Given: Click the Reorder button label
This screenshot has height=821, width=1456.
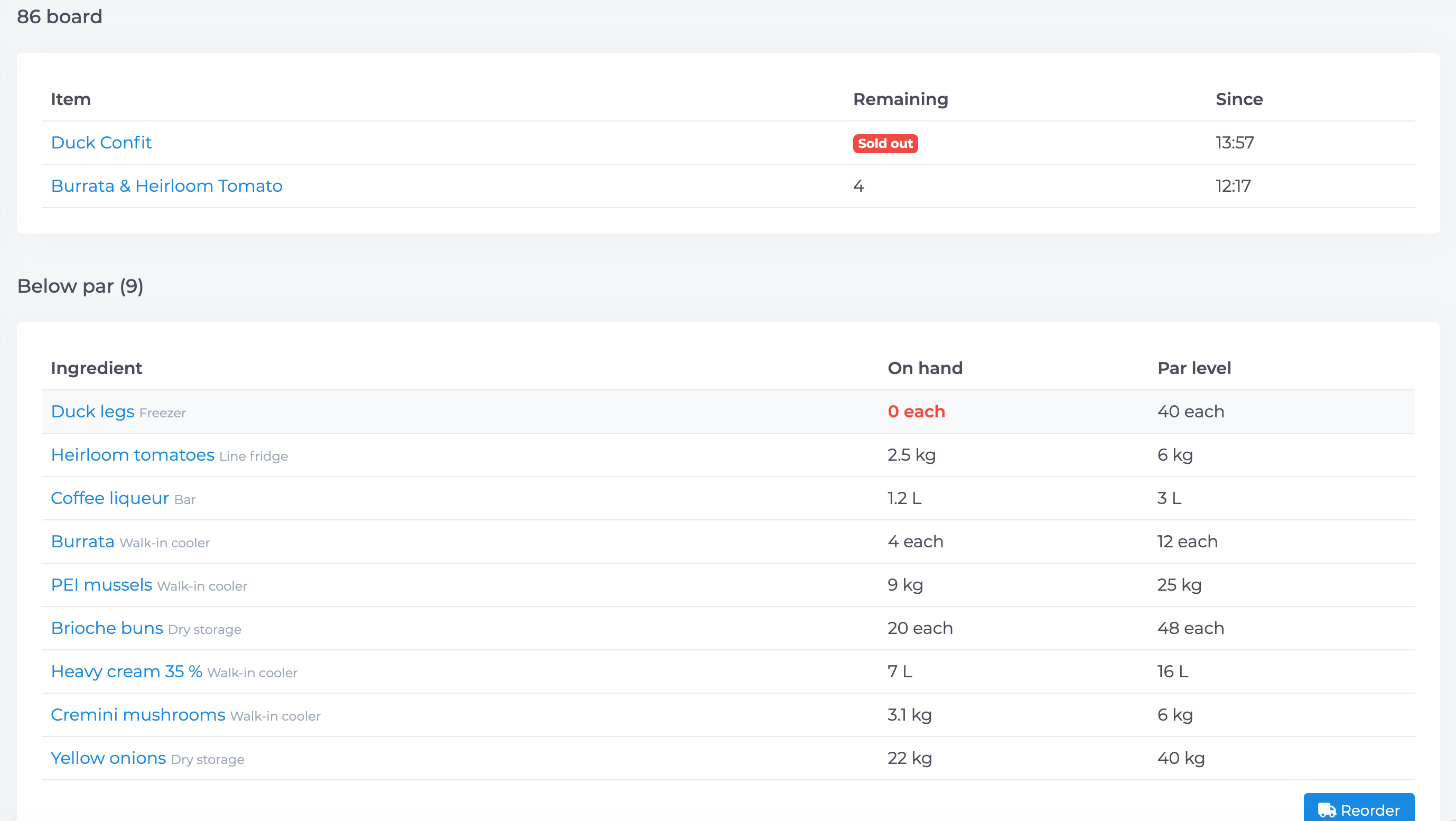Looking at the screenshot, I should [x=1370, y=810].
